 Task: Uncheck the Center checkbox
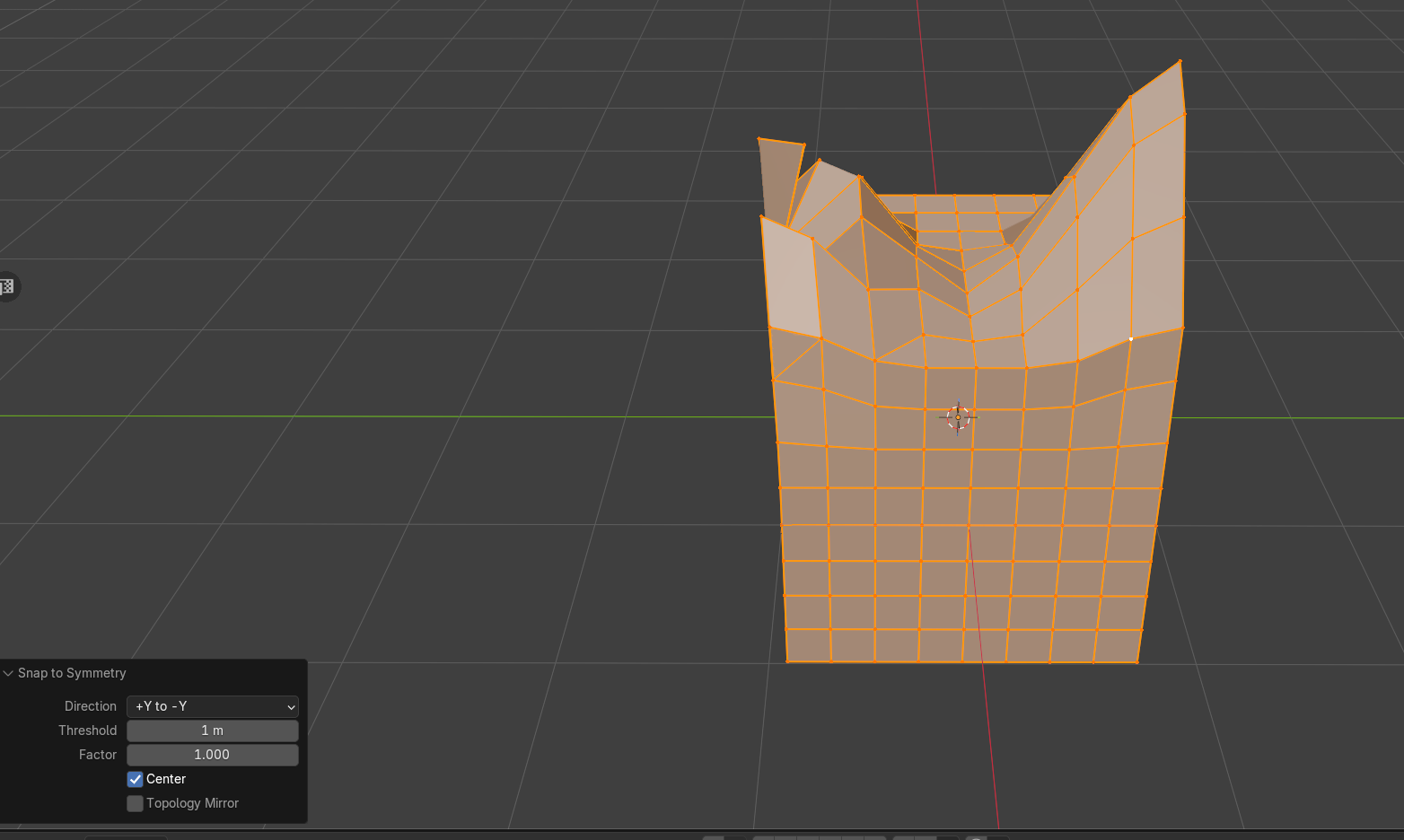point(136,779)
